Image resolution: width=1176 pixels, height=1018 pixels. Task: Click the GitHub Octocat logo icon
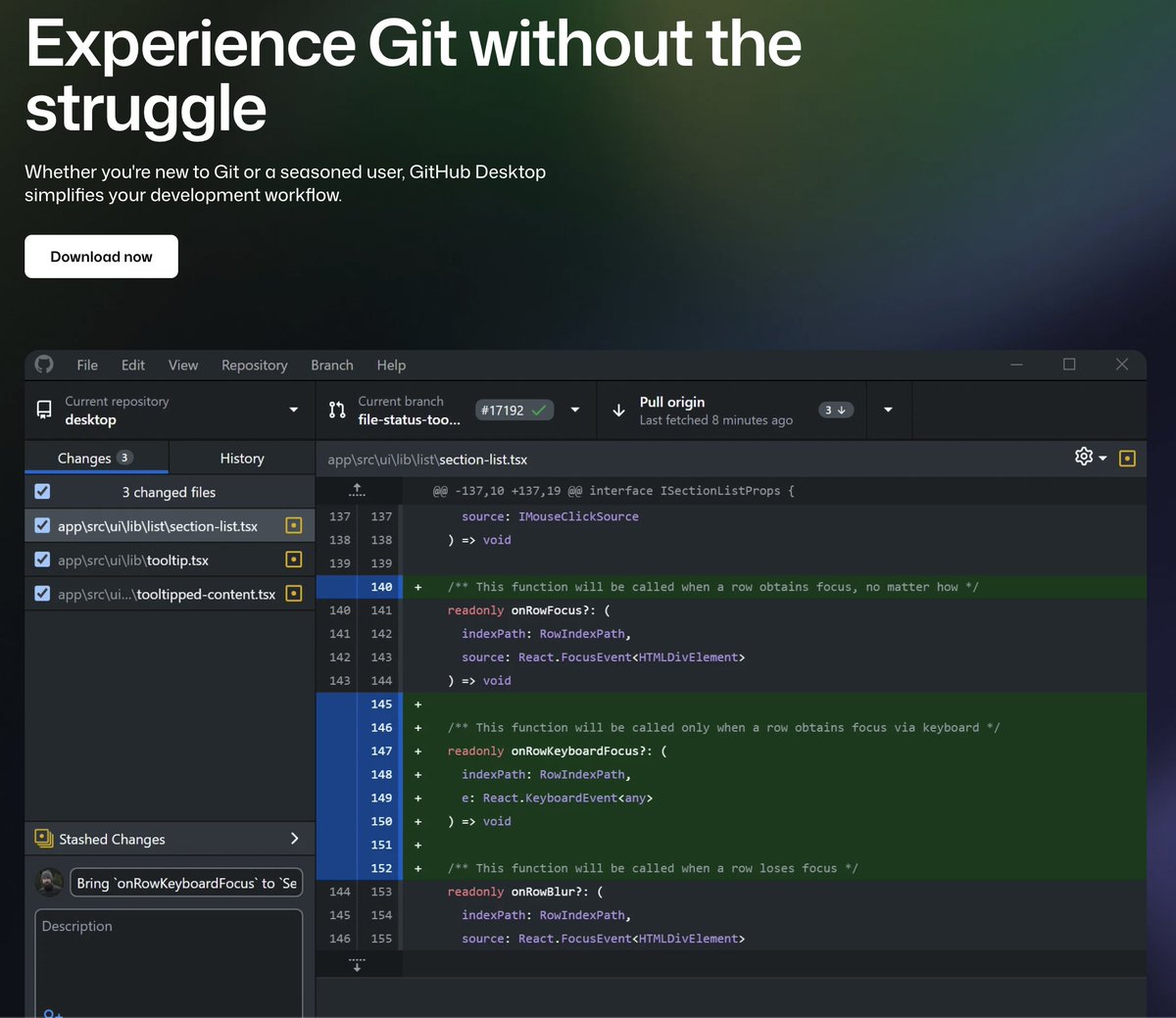44,364
